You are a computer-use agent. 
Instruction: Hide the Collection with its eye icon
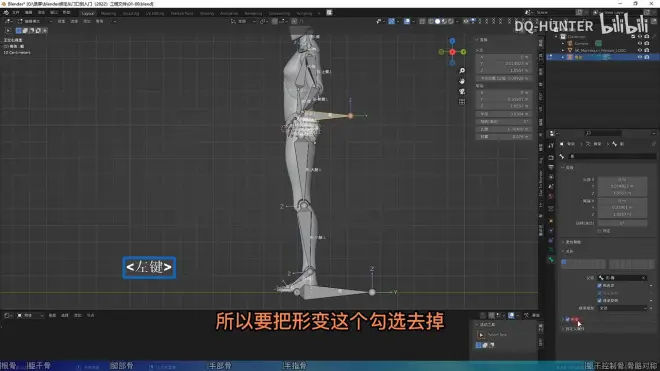point(640,37)
